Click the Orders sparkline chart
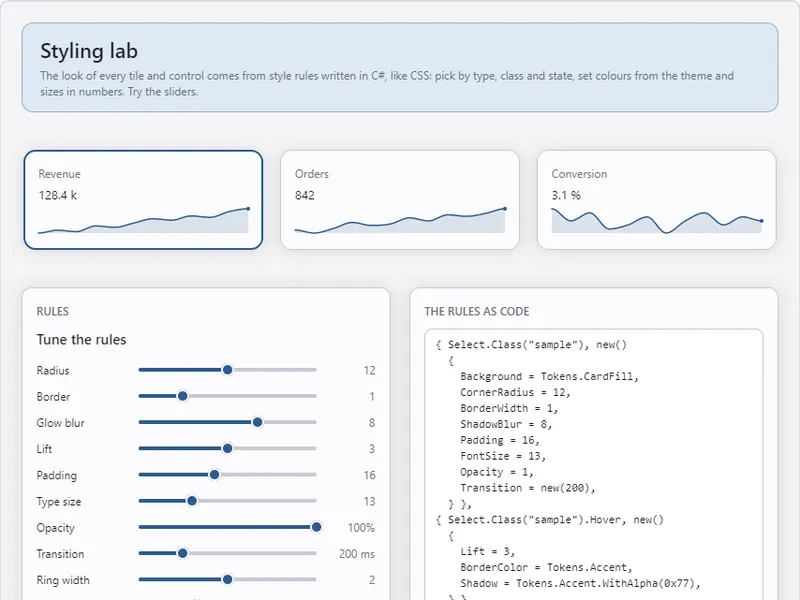The width and height of the screenshot is (800, 600). point(400,220)
